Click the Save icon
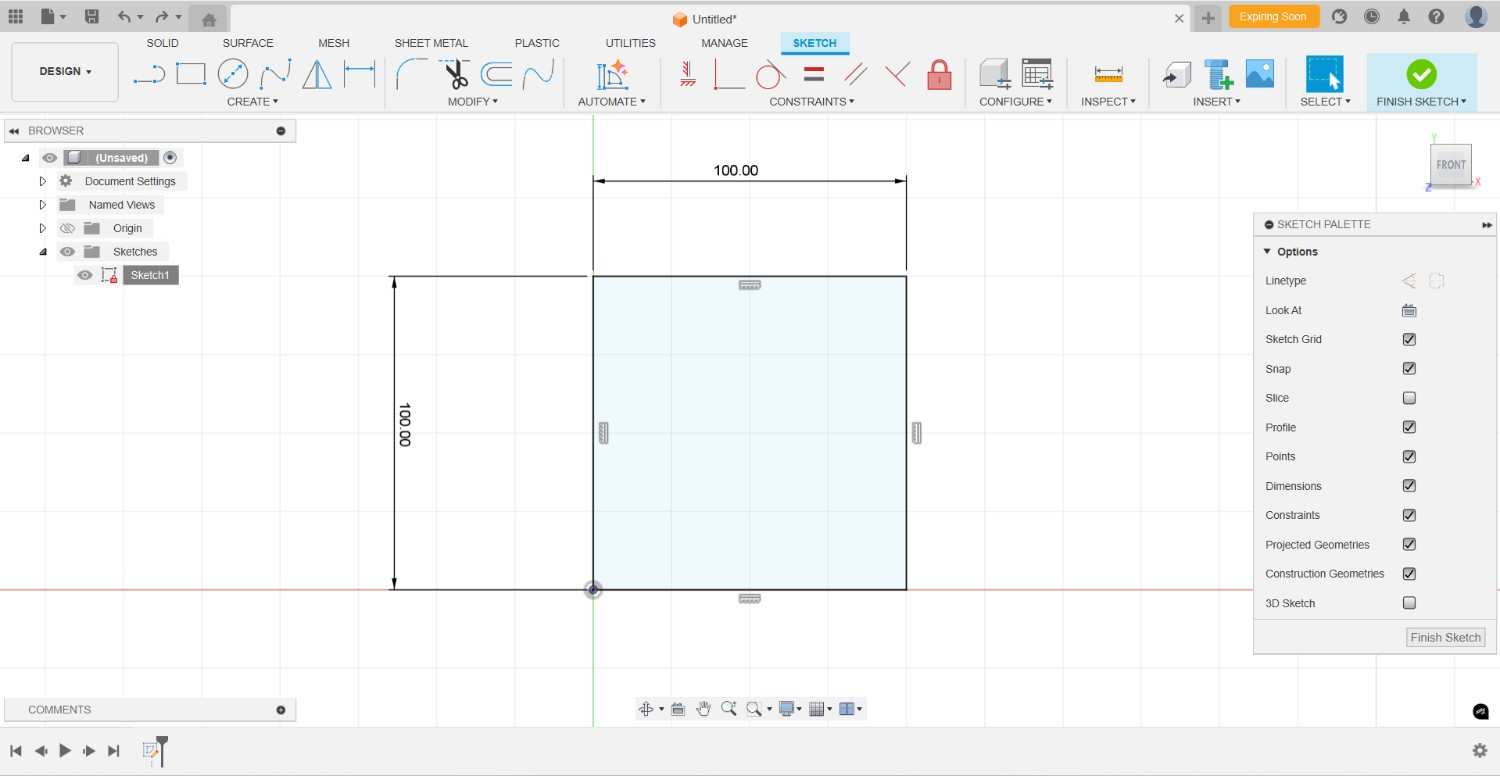The image size is (1500, 776). pos(92,17)
